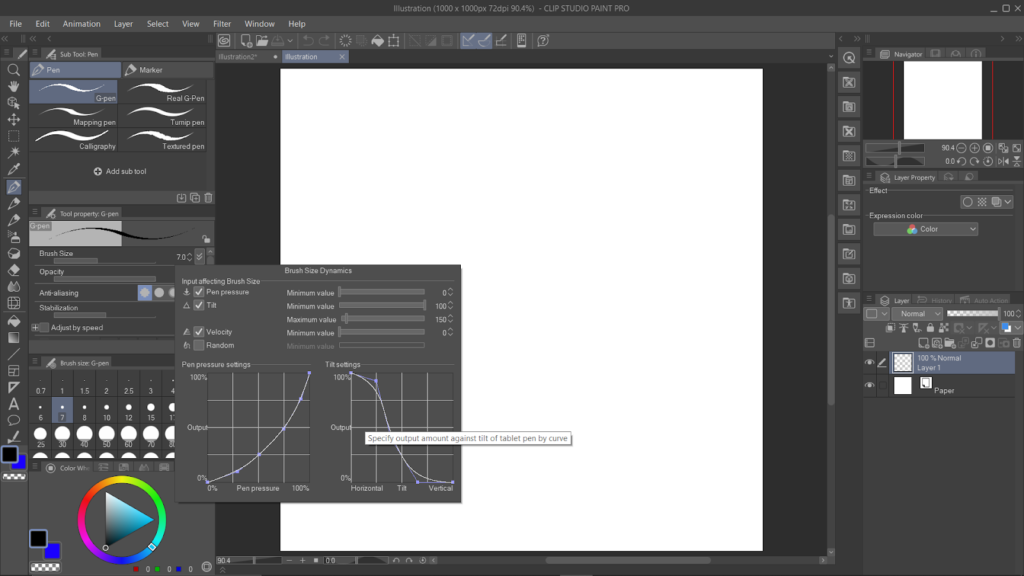The image size is (1024, 576).
Task: Hide Layer 1 using its eye icon
Action: [869, 362]
